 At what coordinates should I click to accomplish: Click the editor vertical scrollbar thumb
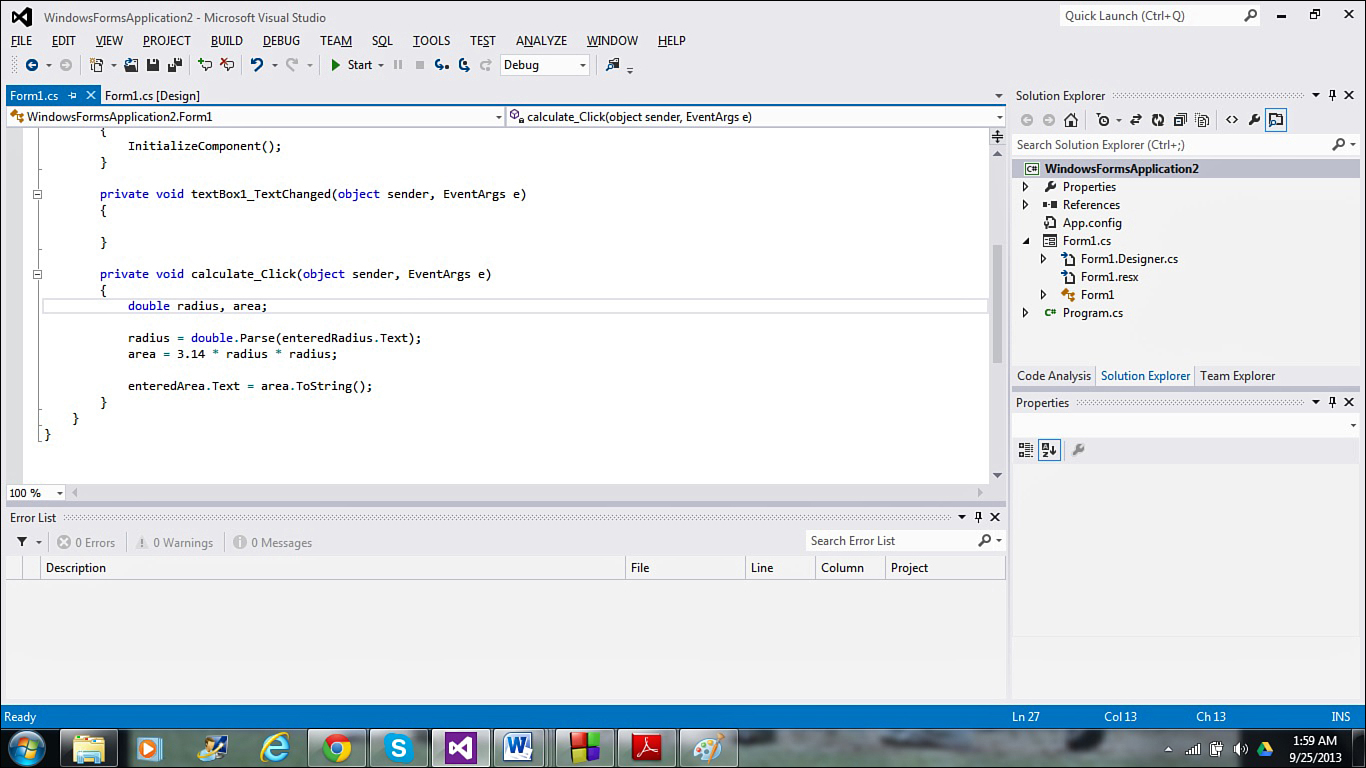point(997,303)
